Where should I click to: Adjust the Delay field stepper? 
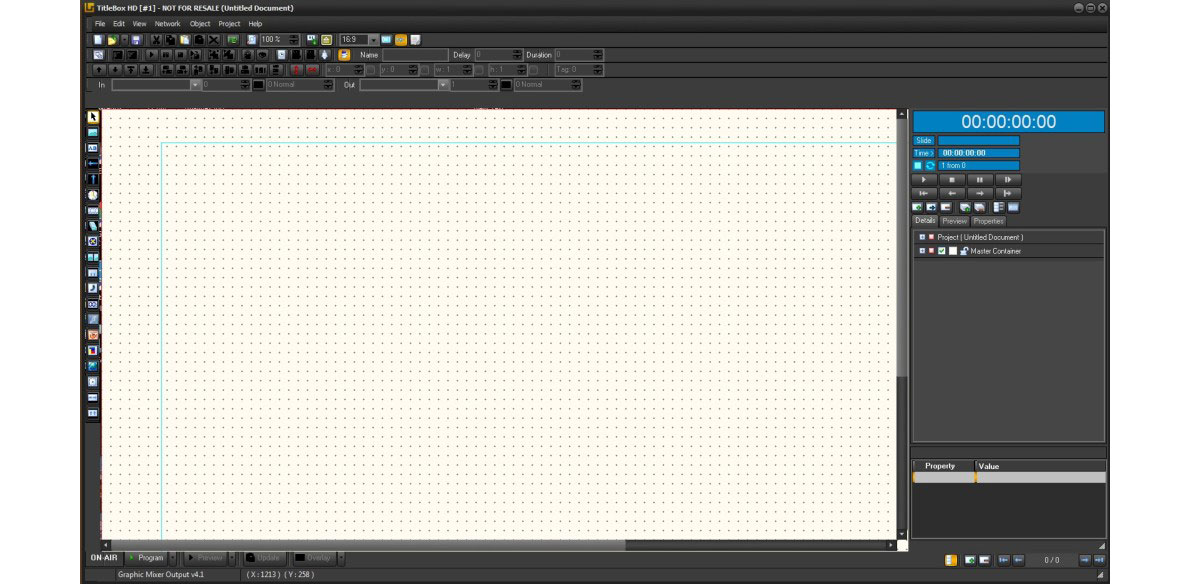(518, 55)
